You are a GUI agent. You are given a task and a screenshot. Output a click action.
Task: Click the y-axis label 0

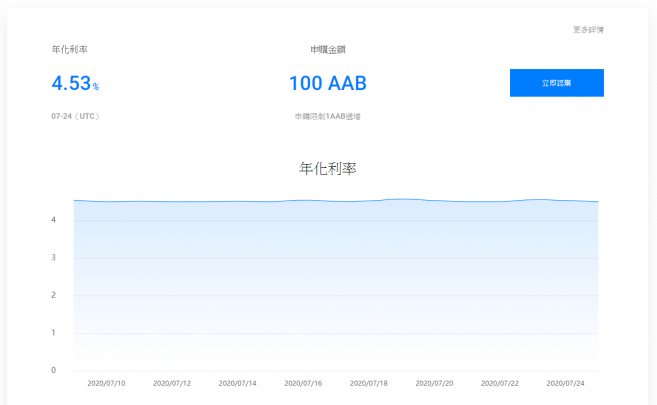[54, 370]
